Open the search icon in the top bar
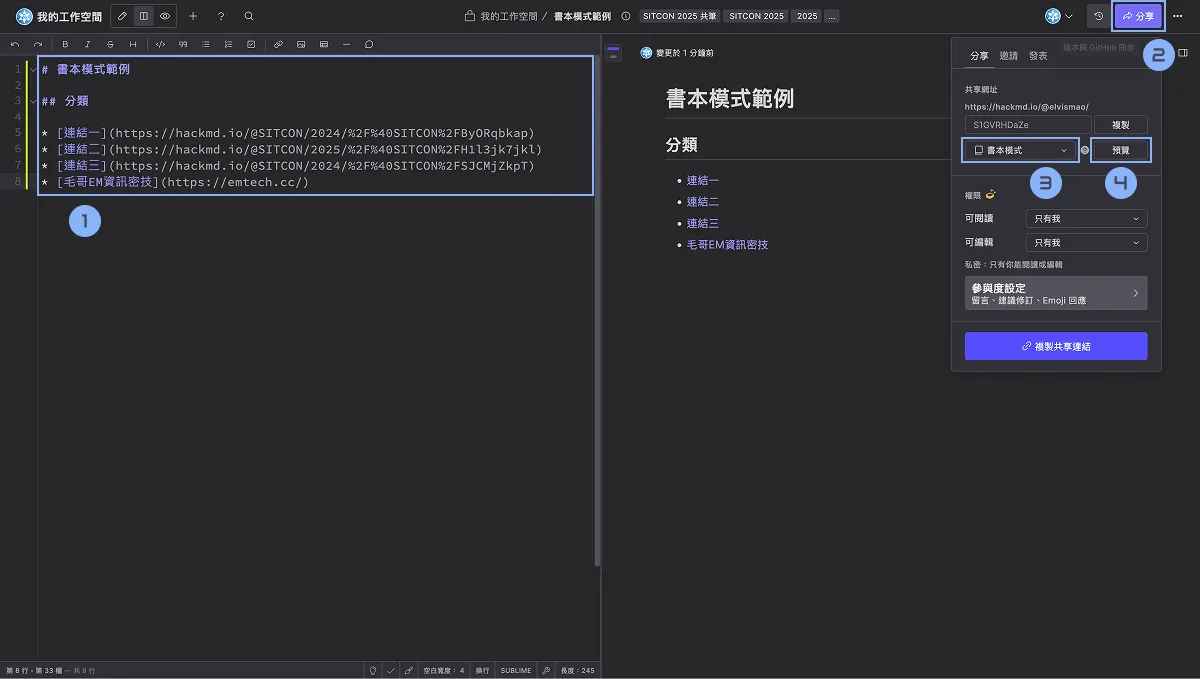This screenshot has height=679, width=1200. tap(249, 15)
